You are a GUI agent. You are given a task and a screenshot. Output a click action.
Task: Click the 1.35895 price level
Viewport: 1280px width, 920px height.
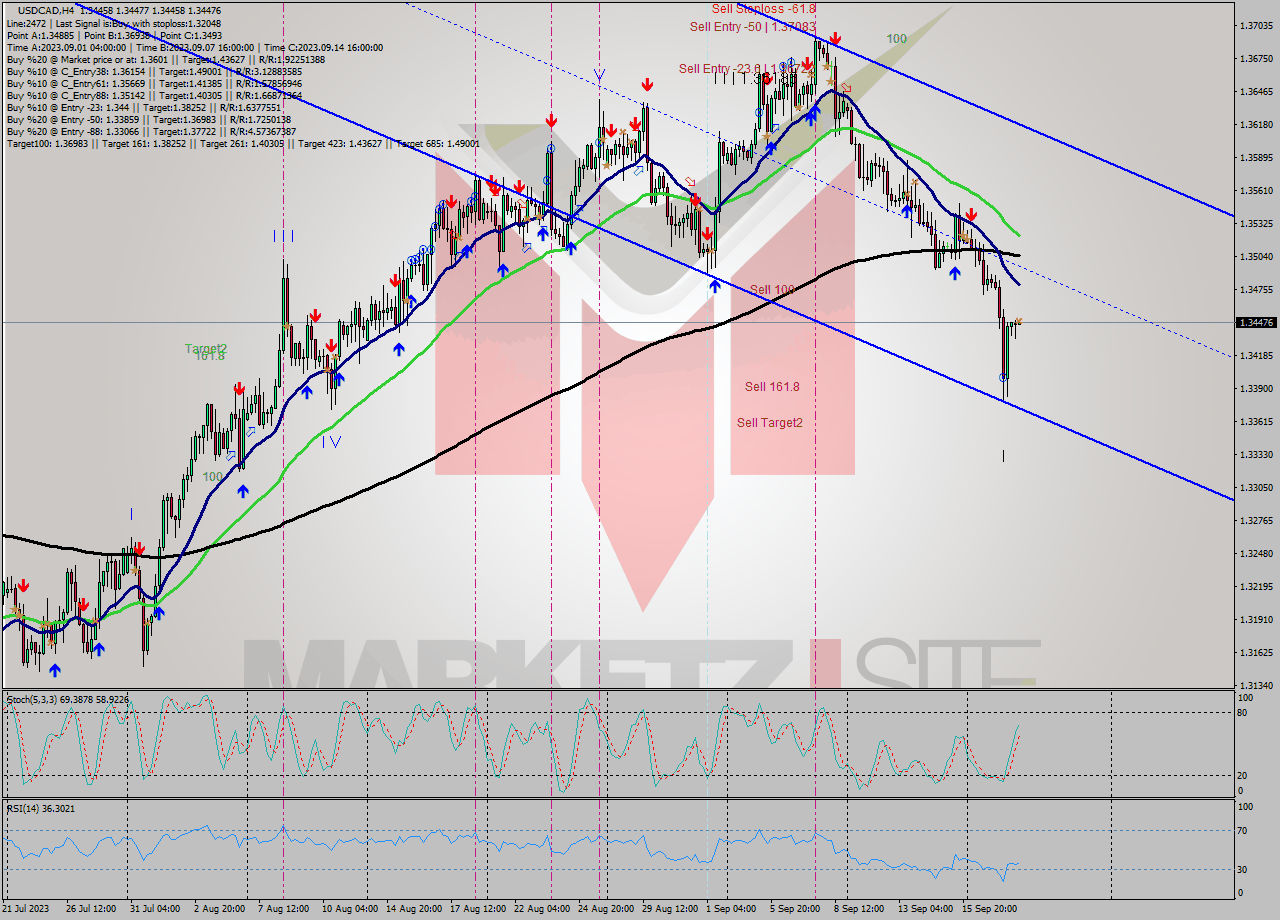click(1255, 157)
